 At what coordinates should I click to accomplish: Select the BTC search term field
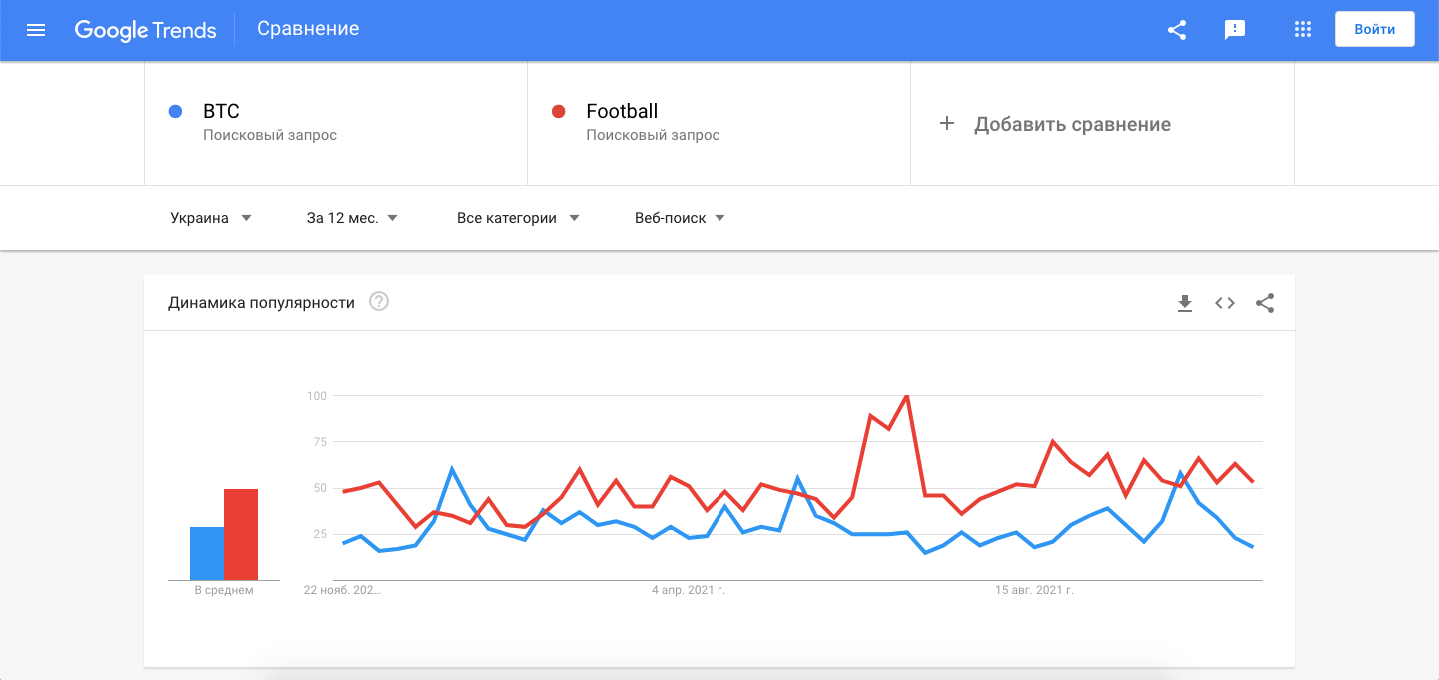[336, 123]
